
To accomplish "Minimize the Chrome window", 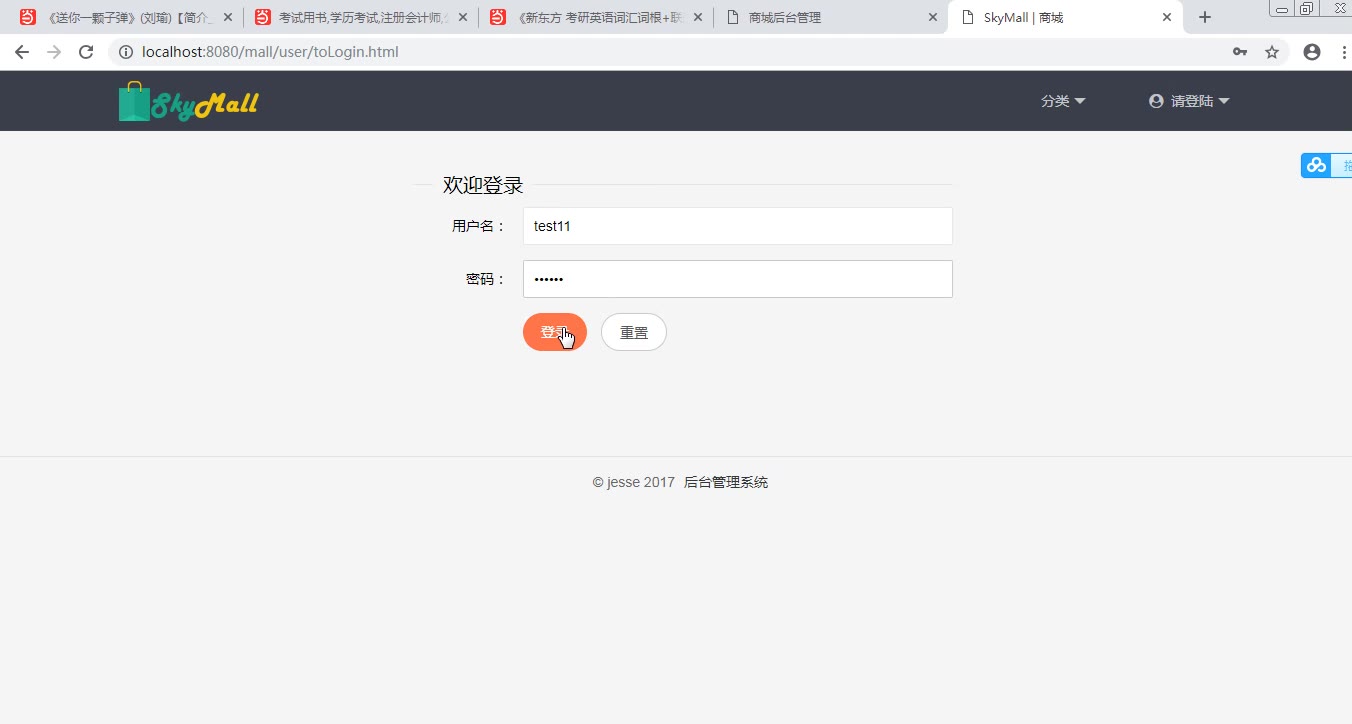I will 1282,8.
